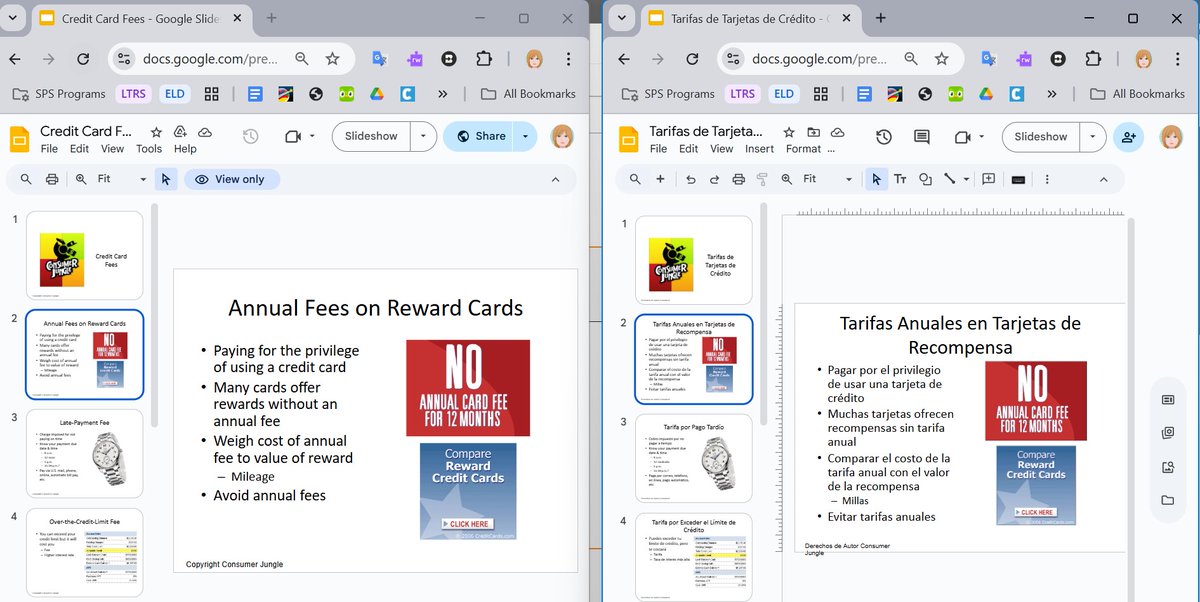This screenshot has width=1200, height=602.
Task: Open the Share options arrow in Credit Card Fees
Action: click(525, 136)
